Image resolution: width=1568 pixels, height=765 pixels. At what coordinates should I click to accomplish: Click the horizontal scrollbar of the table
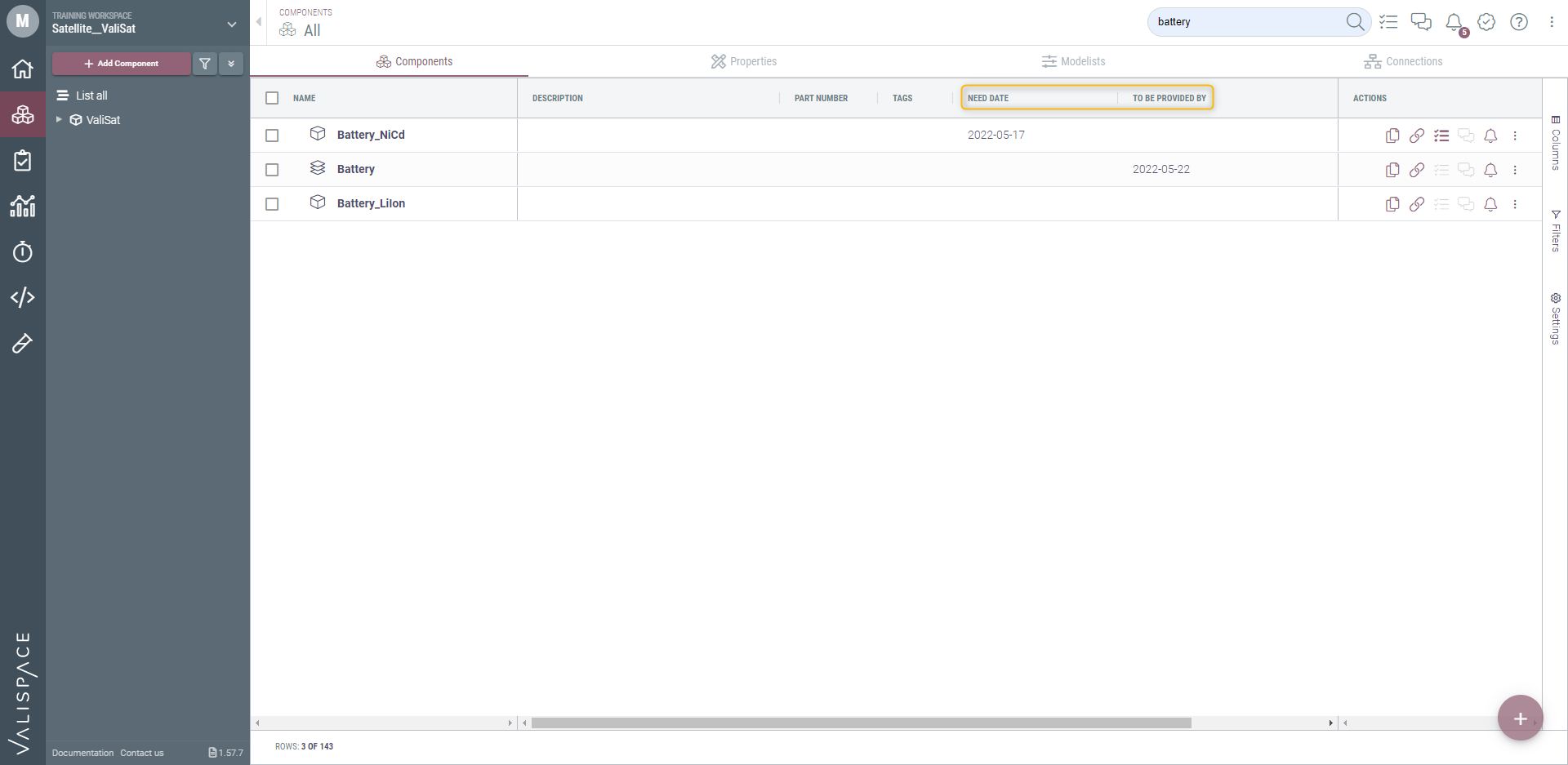point(861,723)
